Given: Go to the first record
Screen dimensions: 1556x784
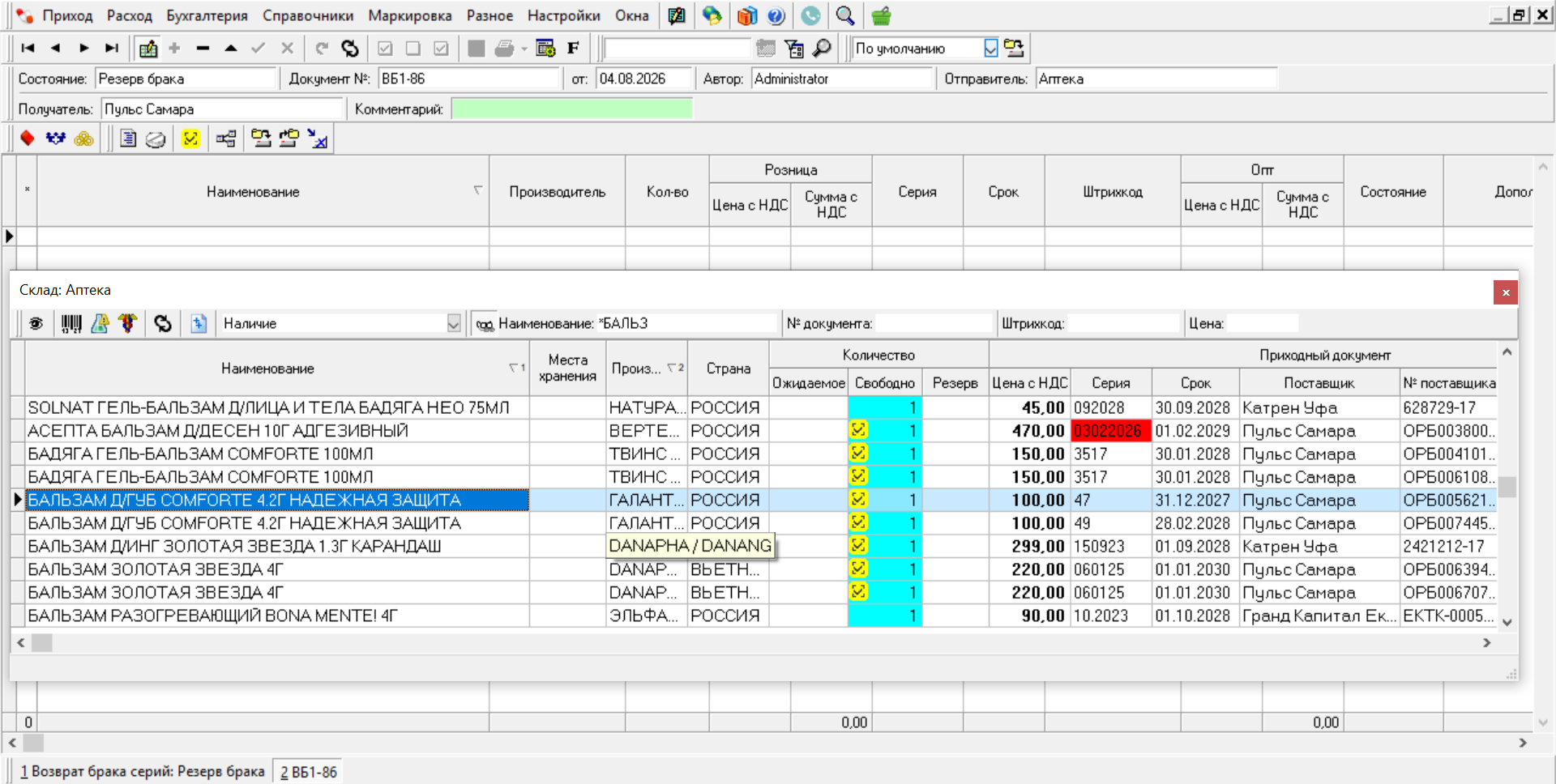Looking at the screenshot, I should (x=28, y=49).
